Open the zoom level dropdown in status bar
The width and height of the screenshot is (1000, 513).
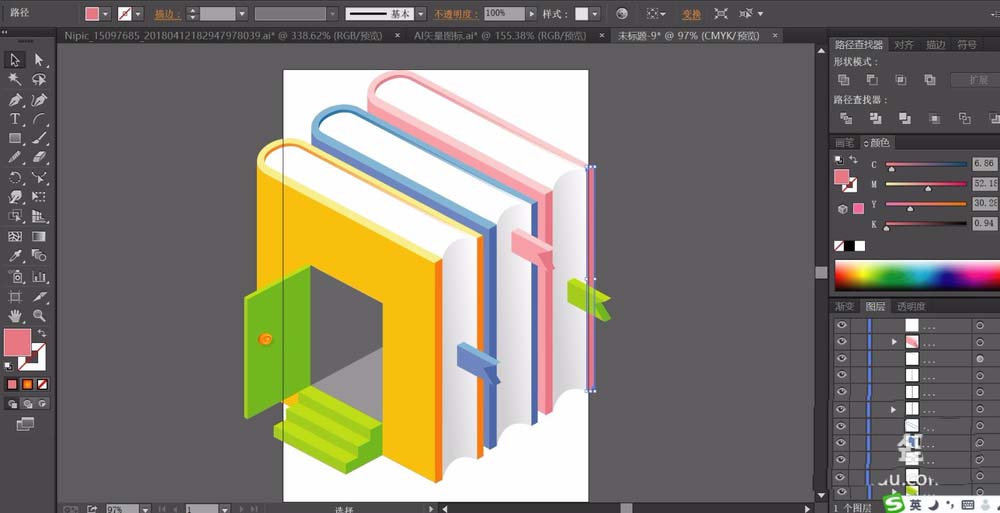click(145, 509)
